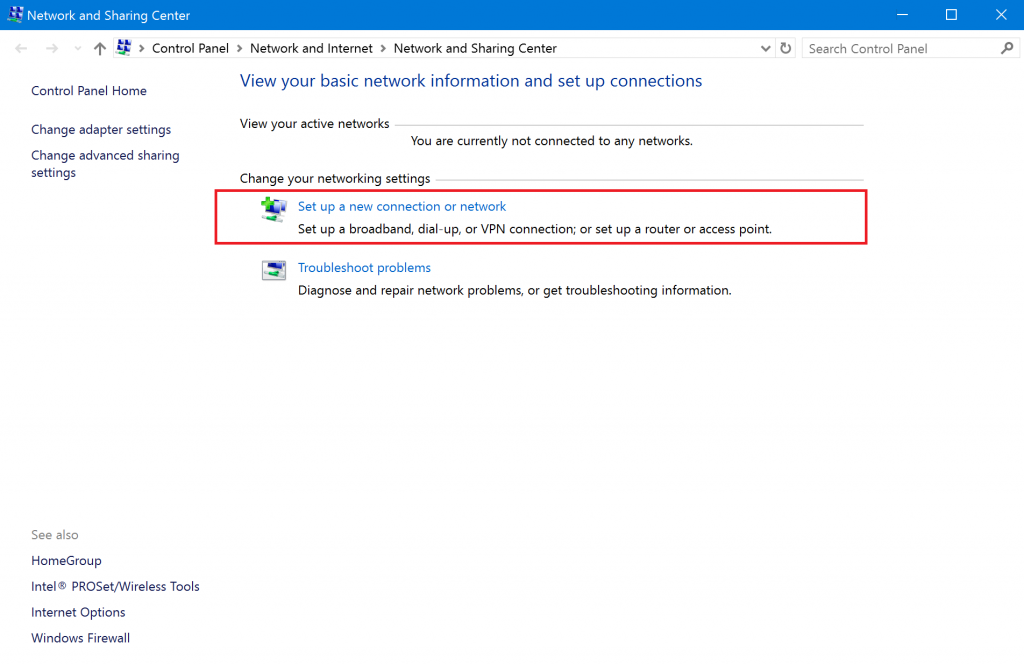Select Network and Internet in the breadcrumb
This screenshot has height=665, width=1024.
coord(311,48)
